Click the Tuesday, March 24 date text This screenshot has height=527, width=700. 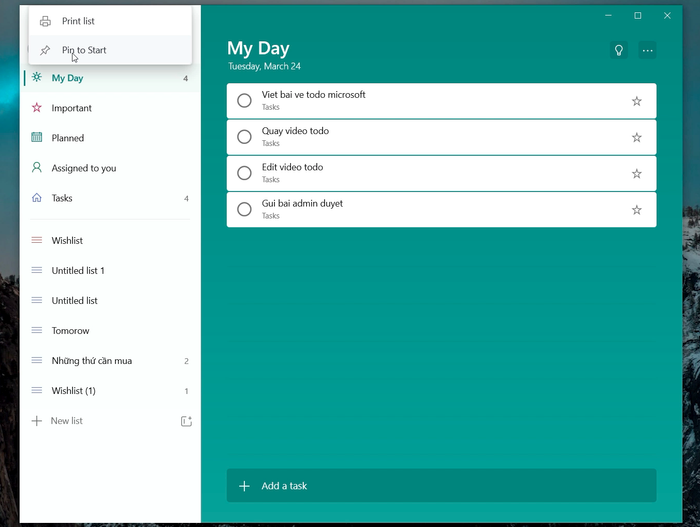[x=264, y=66]
